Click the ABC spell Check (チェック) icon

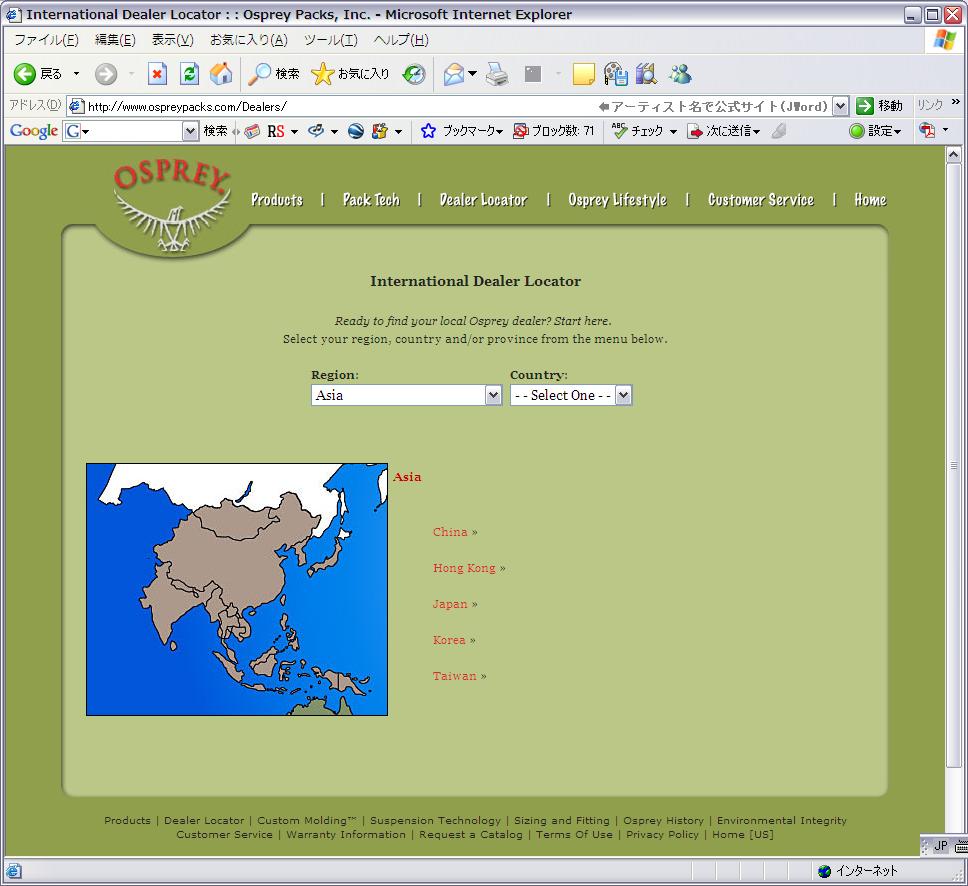[x=619, y=131]
